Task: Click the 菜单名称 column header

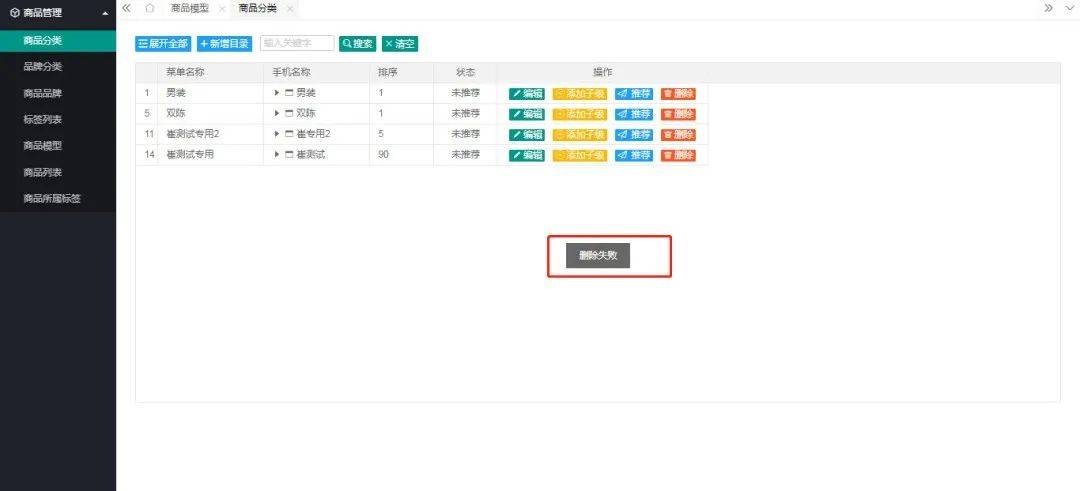Action: coord(210,72)
